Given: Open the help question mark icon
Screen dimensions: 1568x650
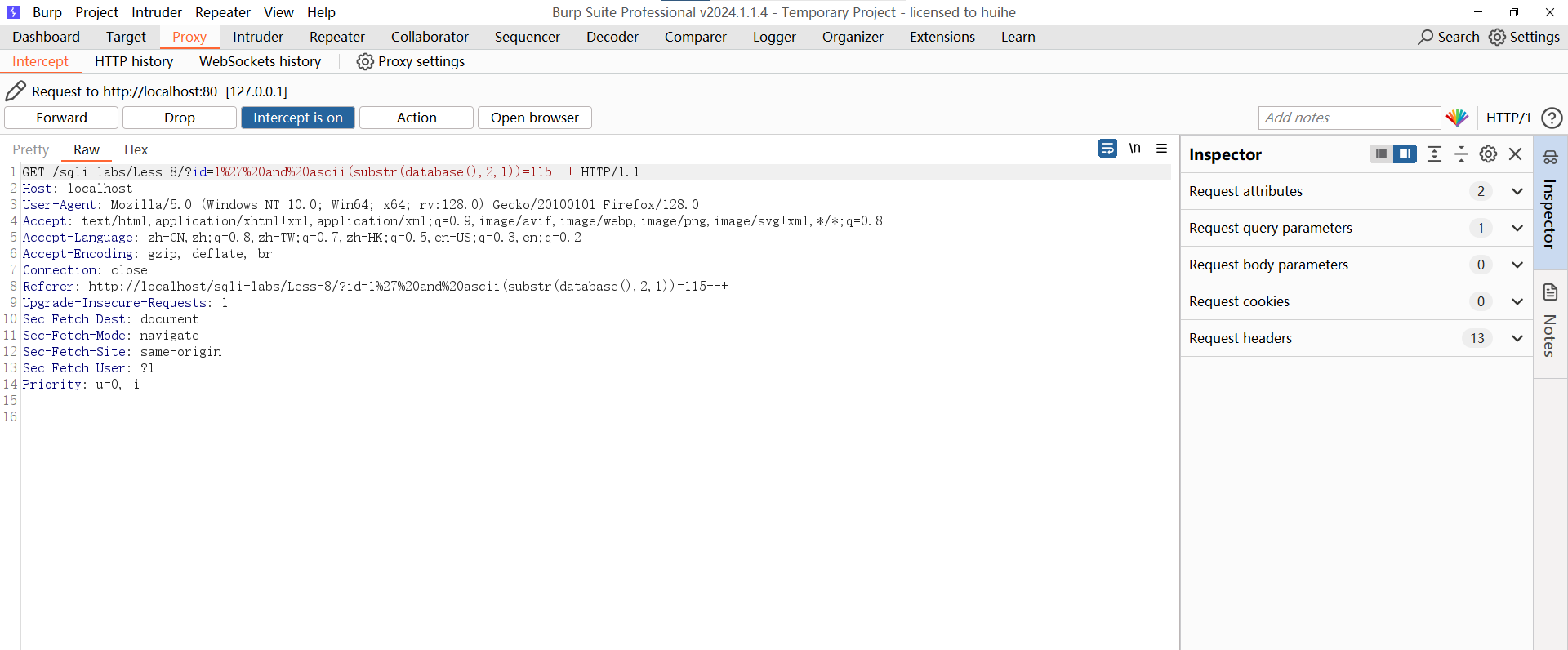Looking at the screenshot, I should pos(1552,118).
